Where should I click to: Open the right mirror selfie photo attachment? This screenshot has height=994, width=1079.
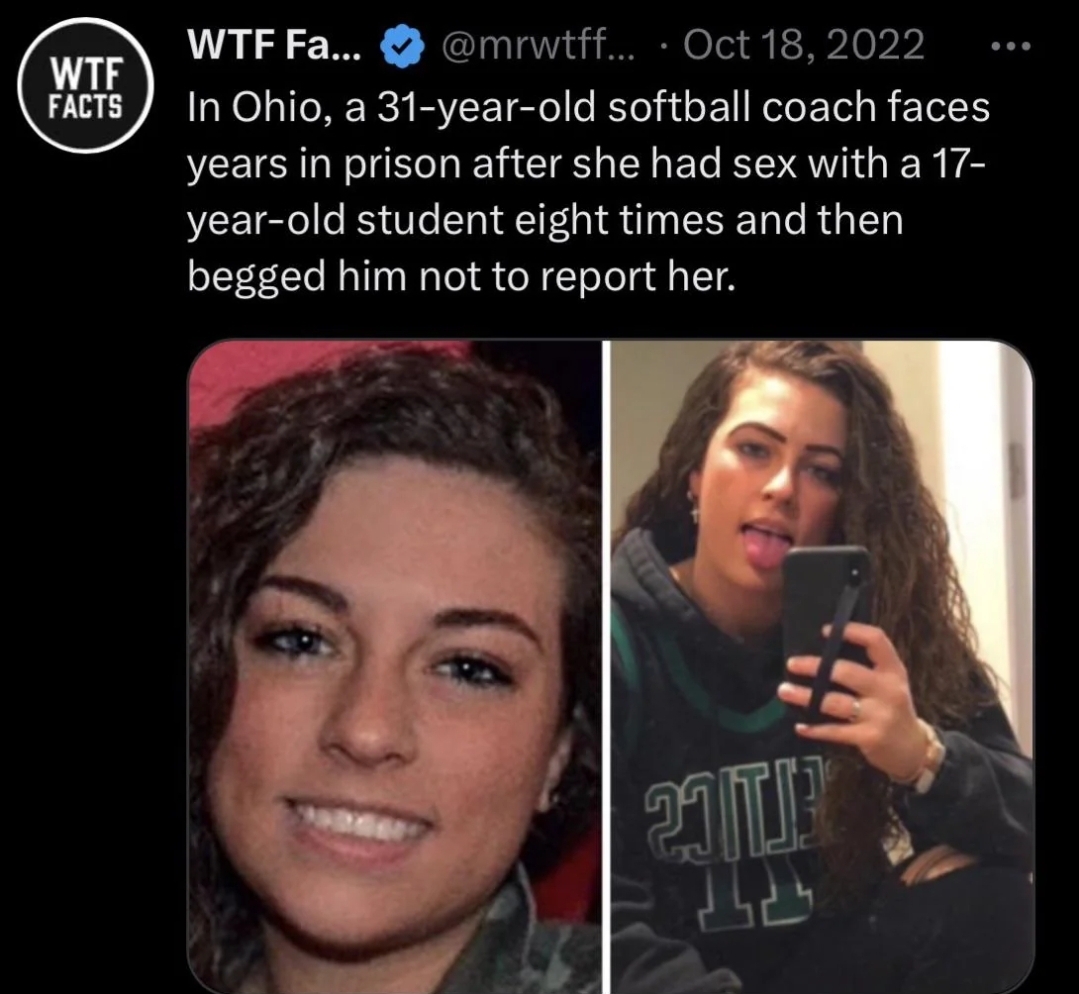coord(822,666)
